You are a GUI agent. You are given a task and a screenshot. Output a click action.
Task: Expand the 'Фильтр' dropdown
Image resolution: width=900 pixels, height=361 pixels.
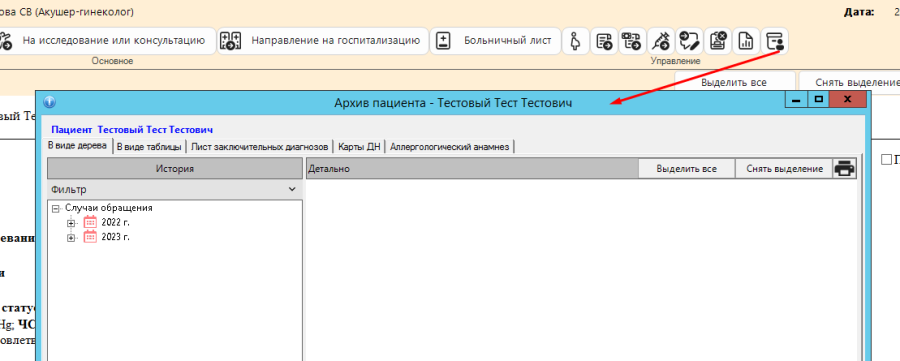click(292, 189)
